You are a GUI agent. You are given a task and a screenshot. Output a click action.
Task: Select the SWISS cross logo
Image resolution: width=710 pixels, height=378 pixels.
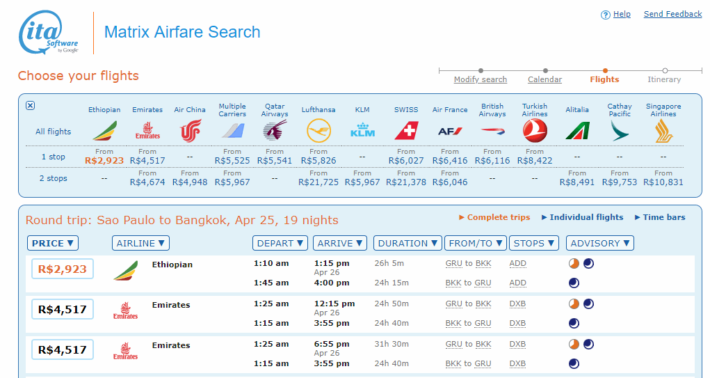click(x=406, y=131)
